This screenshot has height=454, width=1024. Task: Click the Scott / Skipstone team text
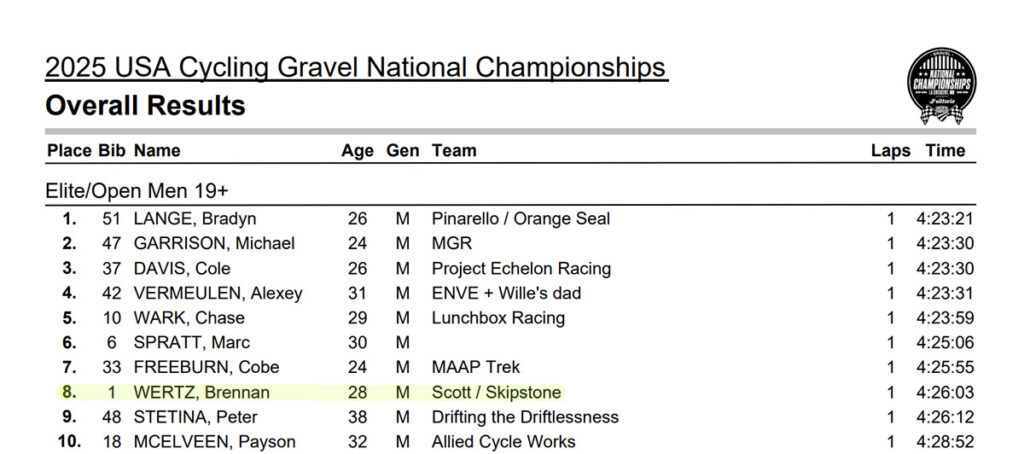coord(496,393)
